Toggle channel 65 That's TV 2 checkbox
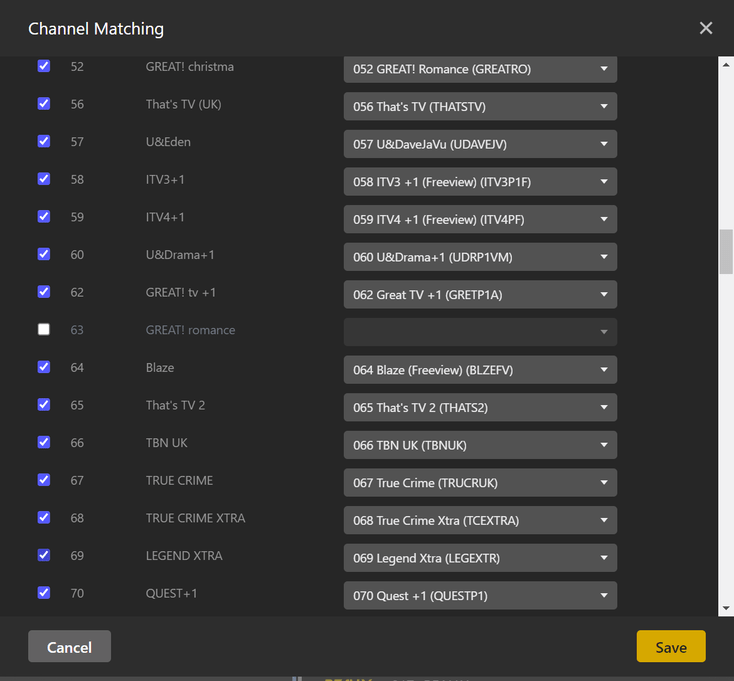The width and height of the screenshot is (734, 681). pos(44,405)
